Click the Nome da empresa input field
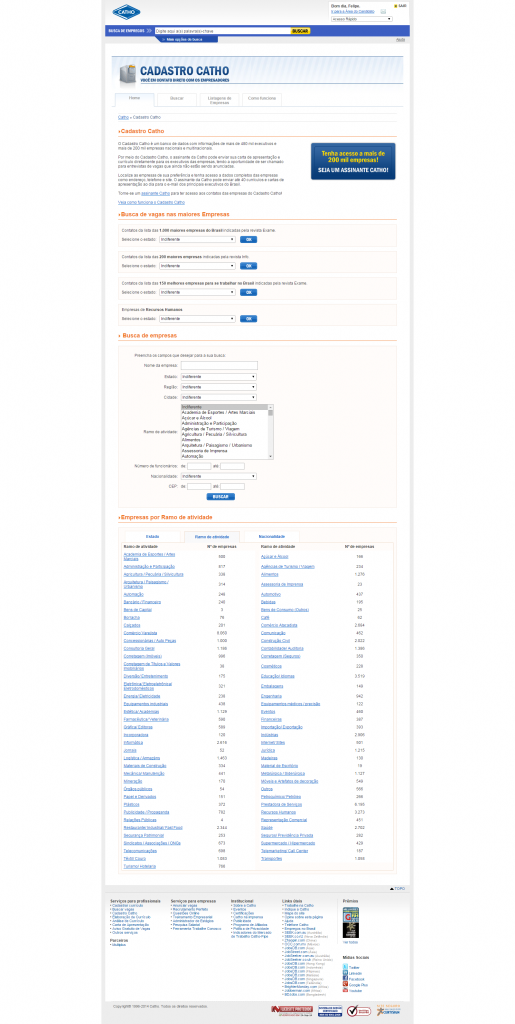 [219, 365]
